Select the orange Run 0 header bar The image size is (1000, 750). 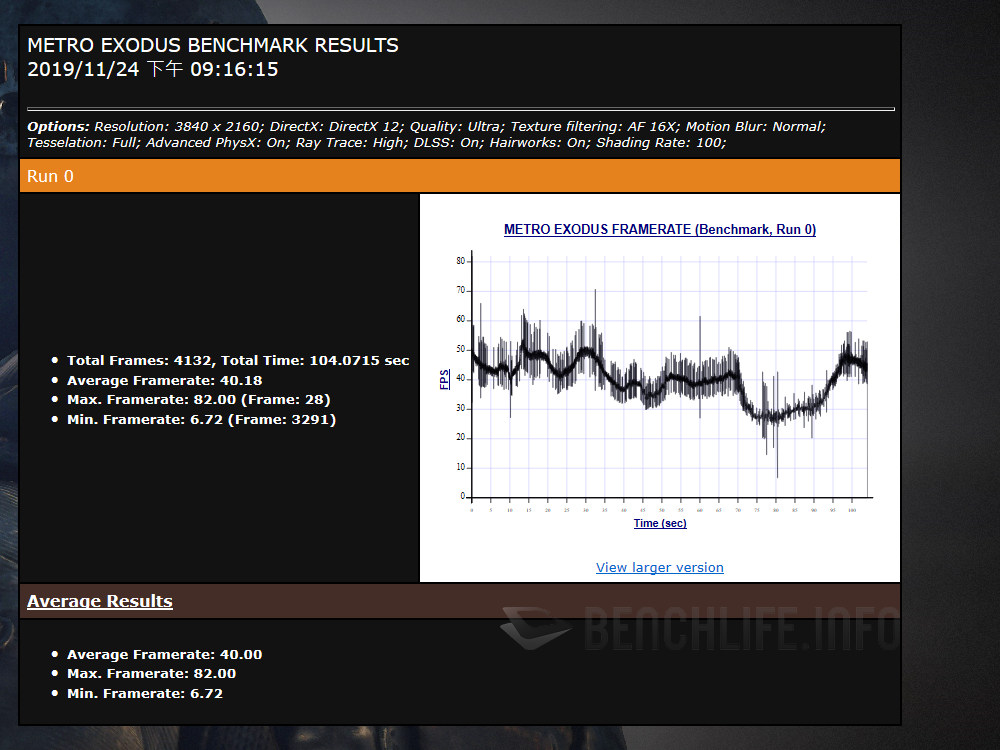click(459, 176)
